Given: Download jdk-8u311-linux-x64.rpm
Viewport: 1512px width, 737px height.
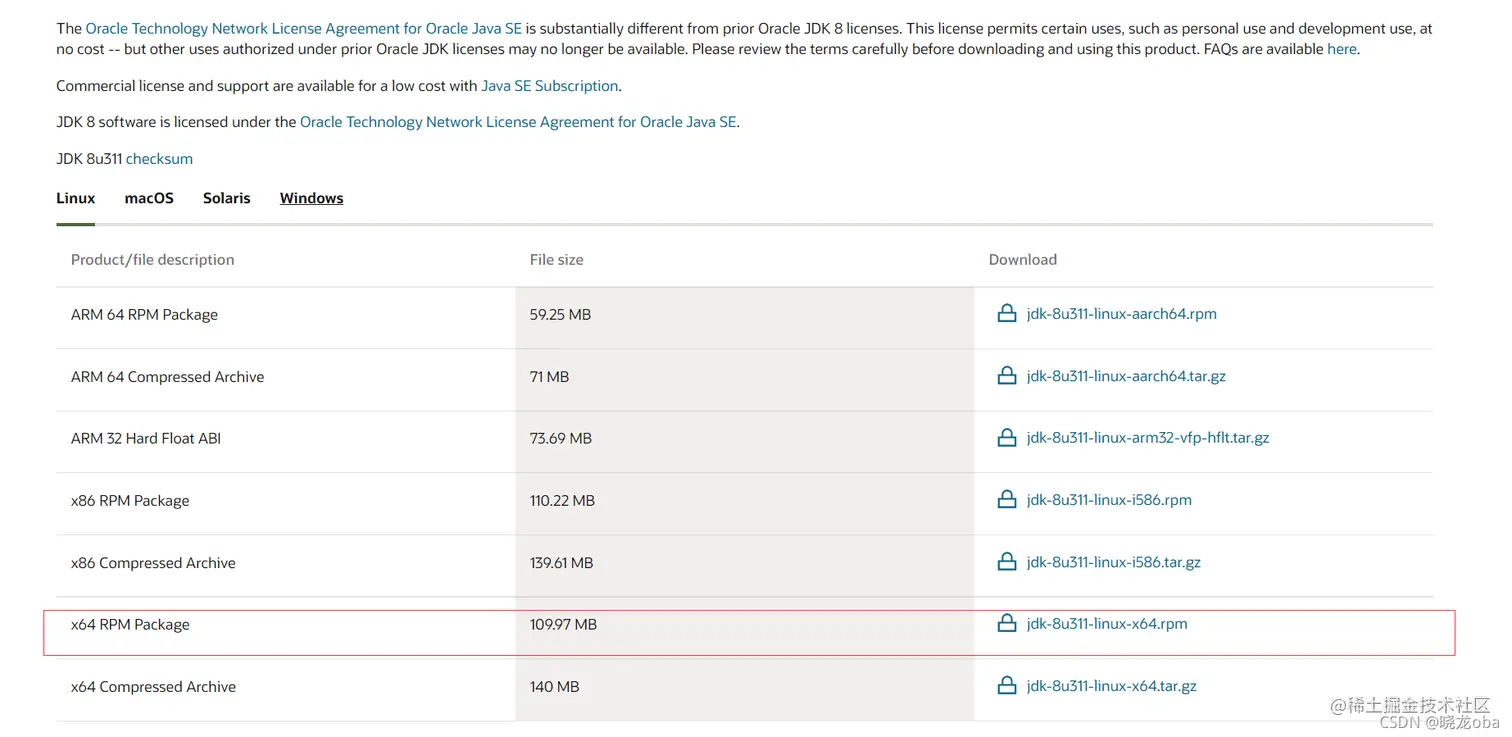Looking at the screenshot, I should (1107, 624).
